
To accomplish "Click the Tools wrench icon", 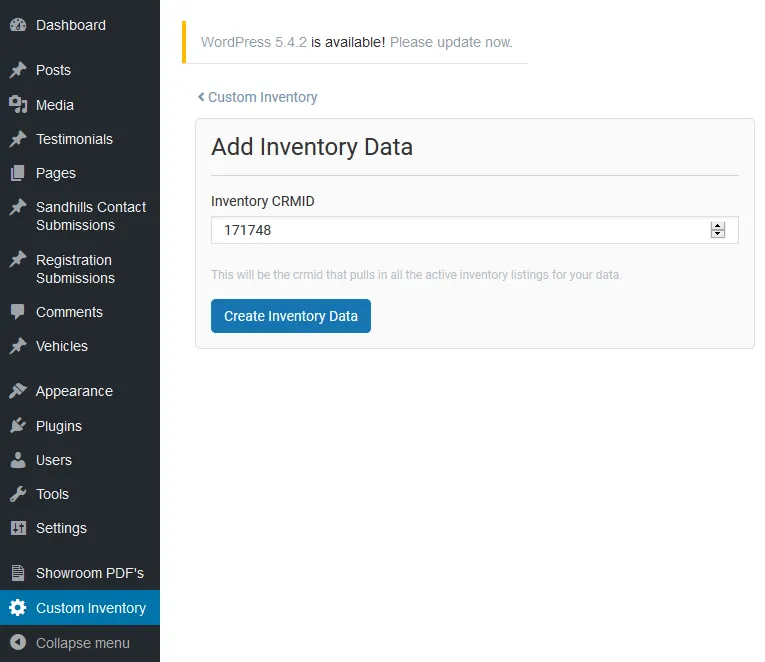I will tap(18, 494).
